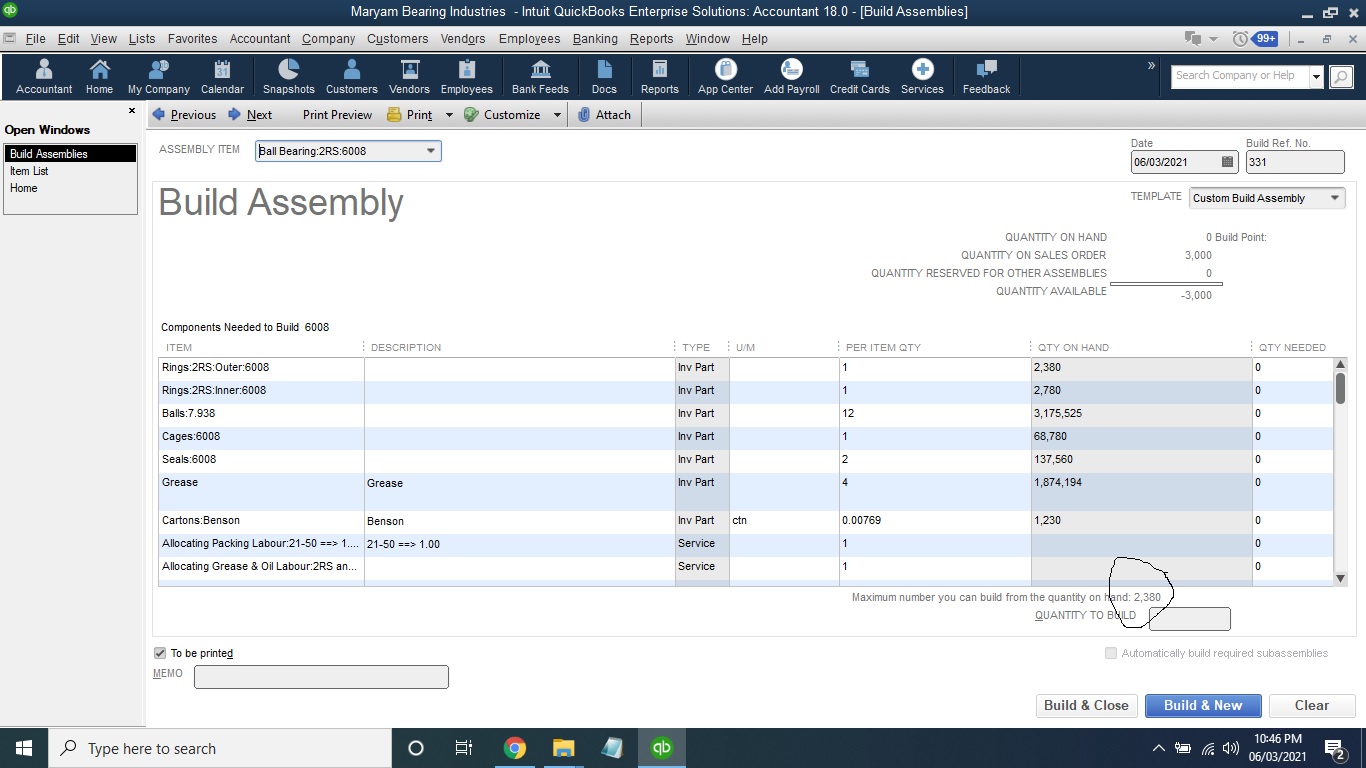
Task: Click the reminders clock 99+ icon
Action: pos(1255,39)
